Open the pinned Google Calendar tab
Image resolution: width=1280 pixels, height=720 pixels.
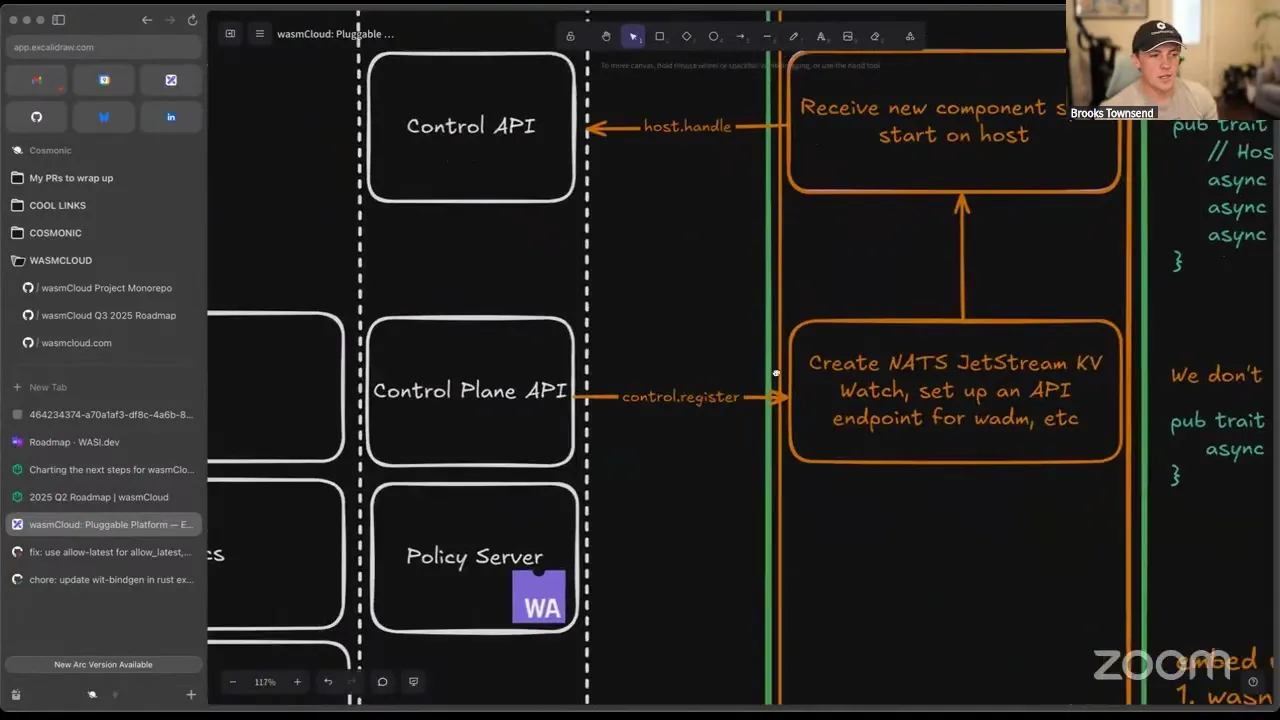(104, 80)
